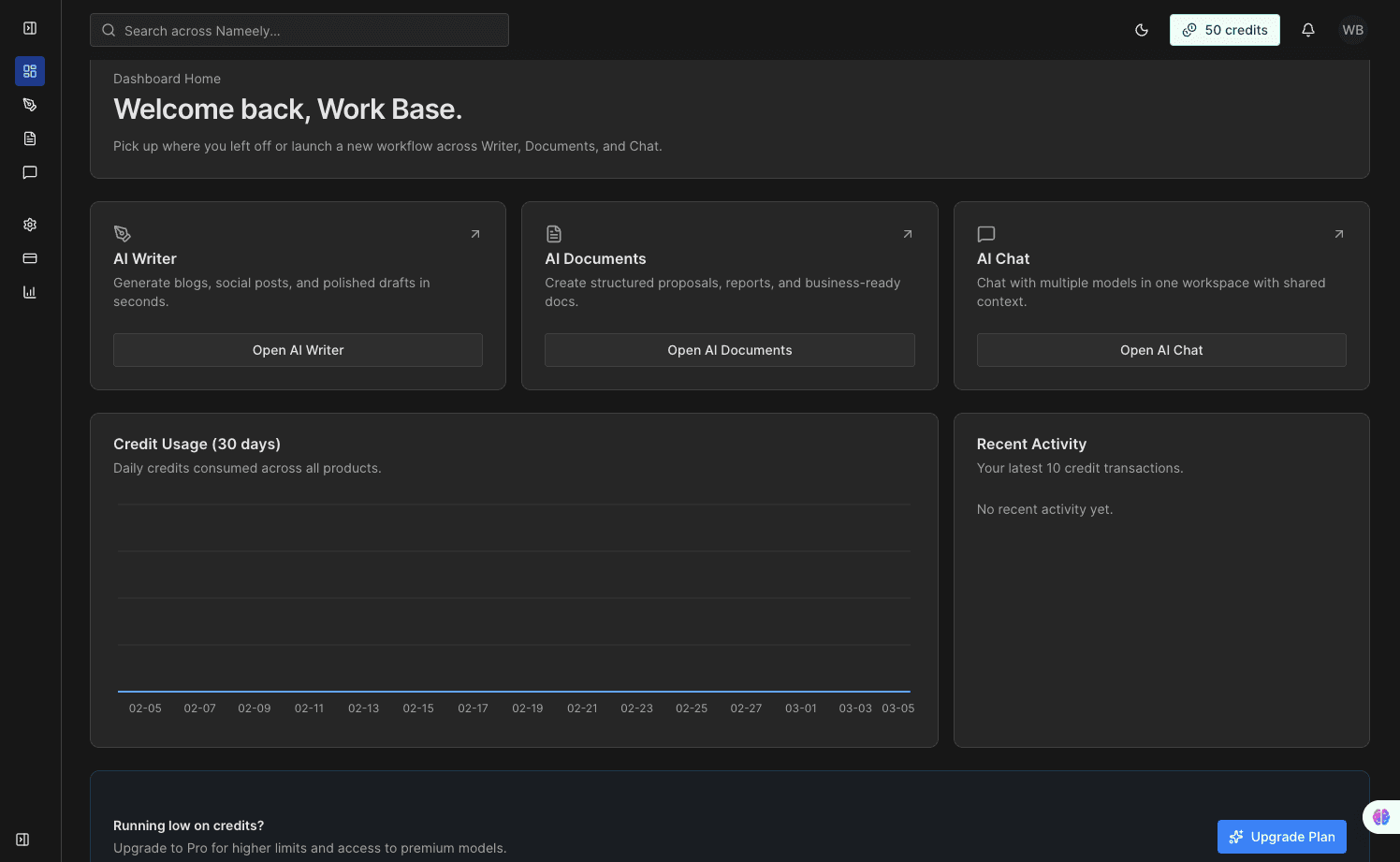1400x862 pixels.
Task: Open Settings via the gear icon
Action: [x=29, y=224]
